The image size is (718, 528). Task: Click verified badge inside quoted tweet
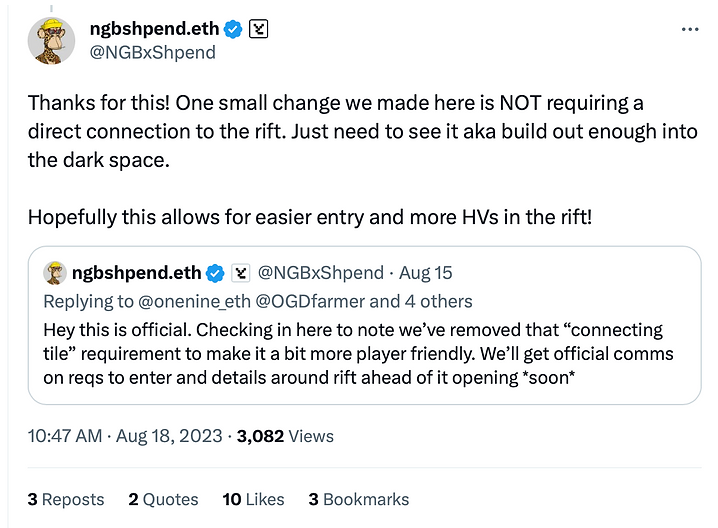point(215,273)
